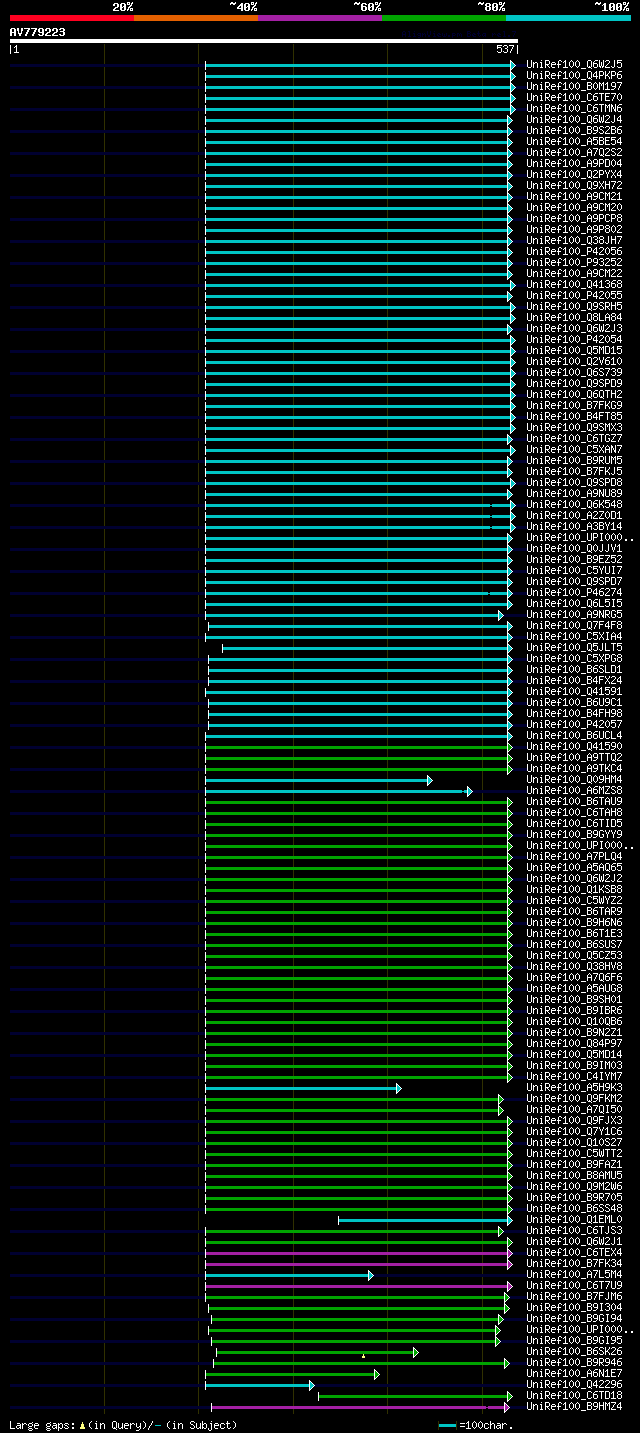The image size is (640, 1433).
Task: Click the short cyan bar for Q09HM4
Action: 318,780
